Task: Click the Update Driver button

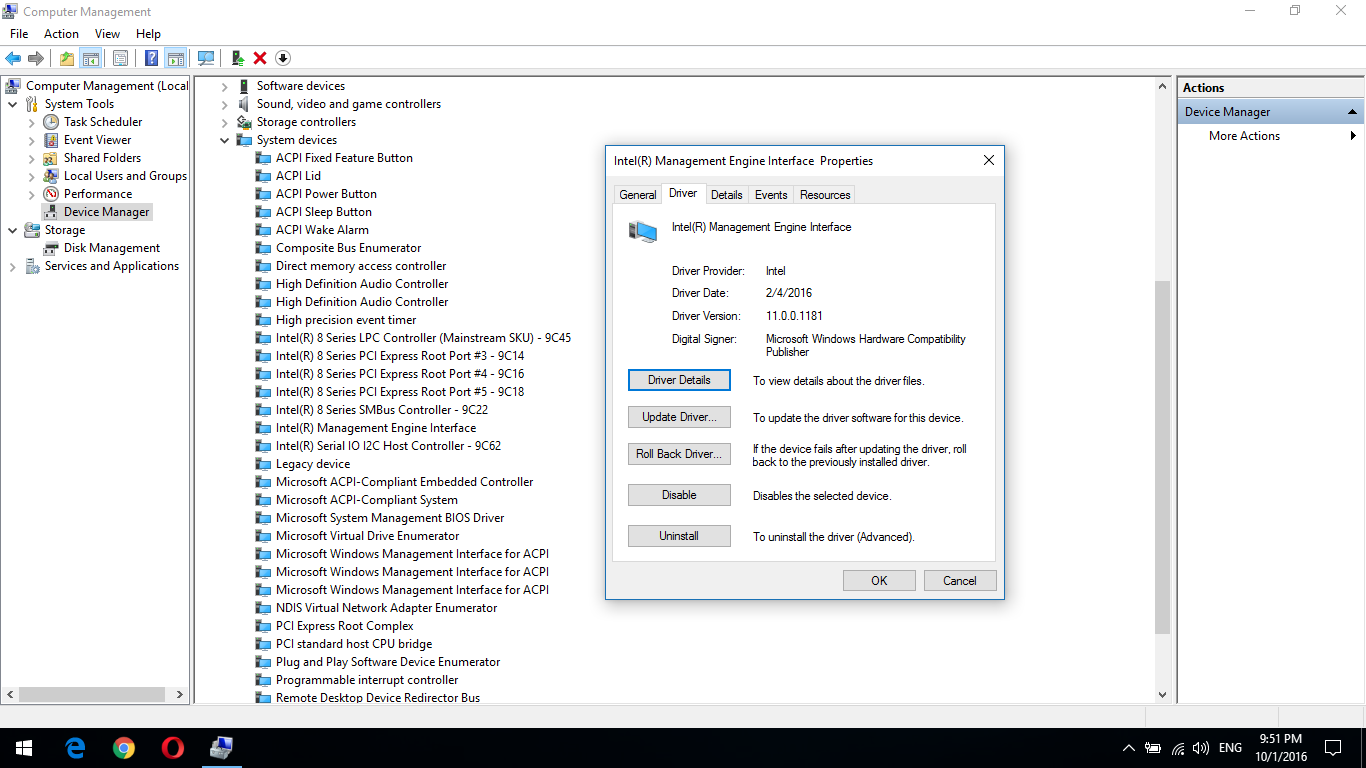Action: 679,417
